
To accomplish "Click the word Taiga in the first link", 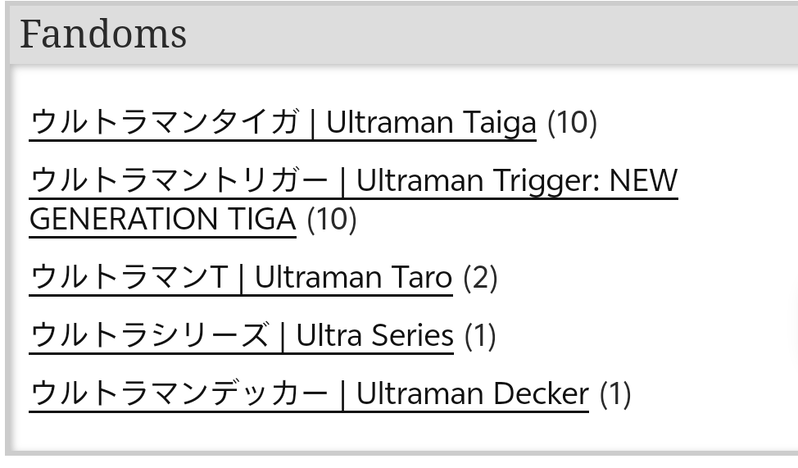I will [500, 123].
